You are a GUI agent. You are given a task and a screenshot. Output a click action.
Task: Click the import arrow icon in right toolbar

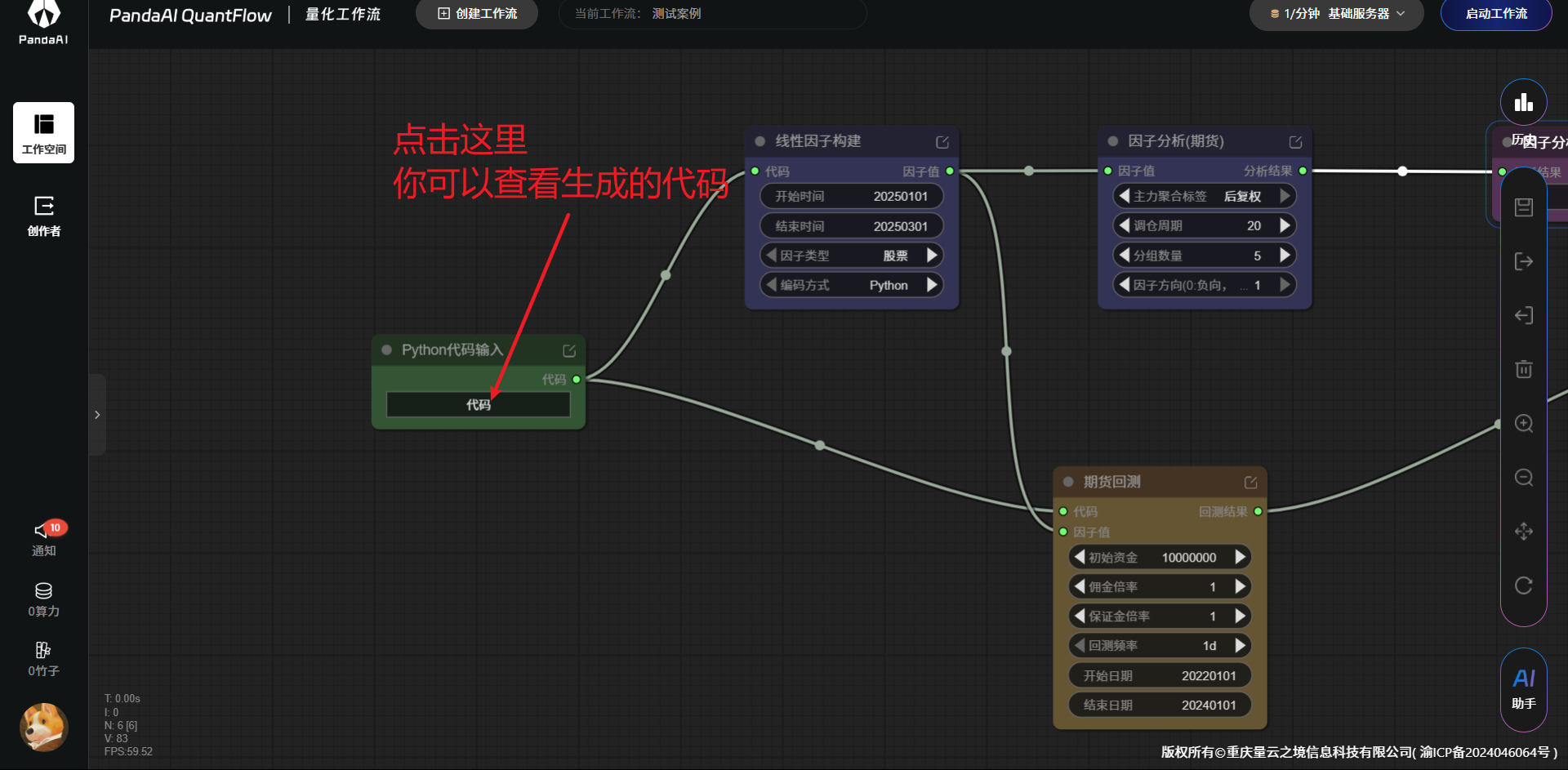tap(1524, 315)
